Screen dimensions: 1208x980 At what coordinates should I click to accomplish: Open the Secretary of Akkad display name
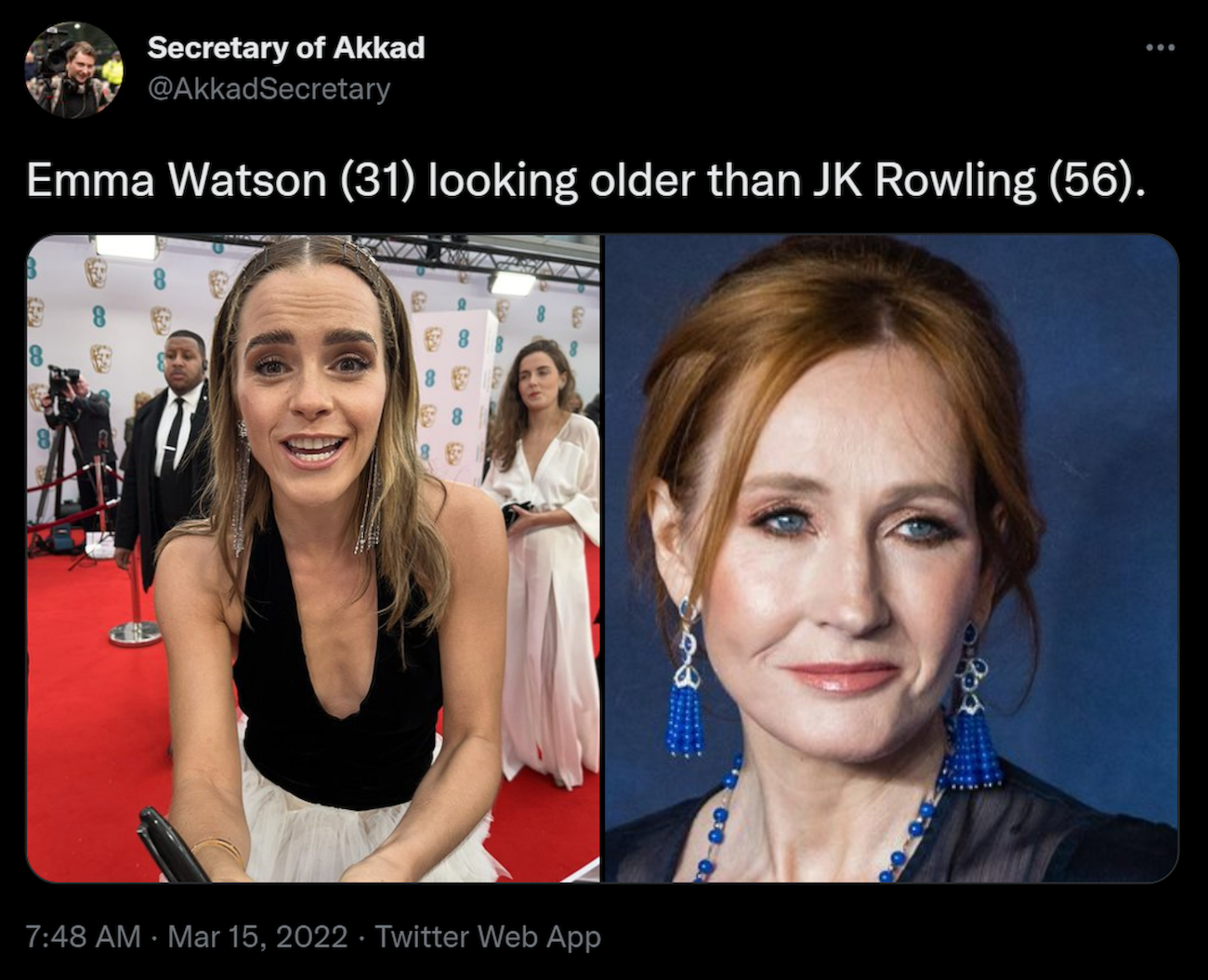[x=285, y=47]
